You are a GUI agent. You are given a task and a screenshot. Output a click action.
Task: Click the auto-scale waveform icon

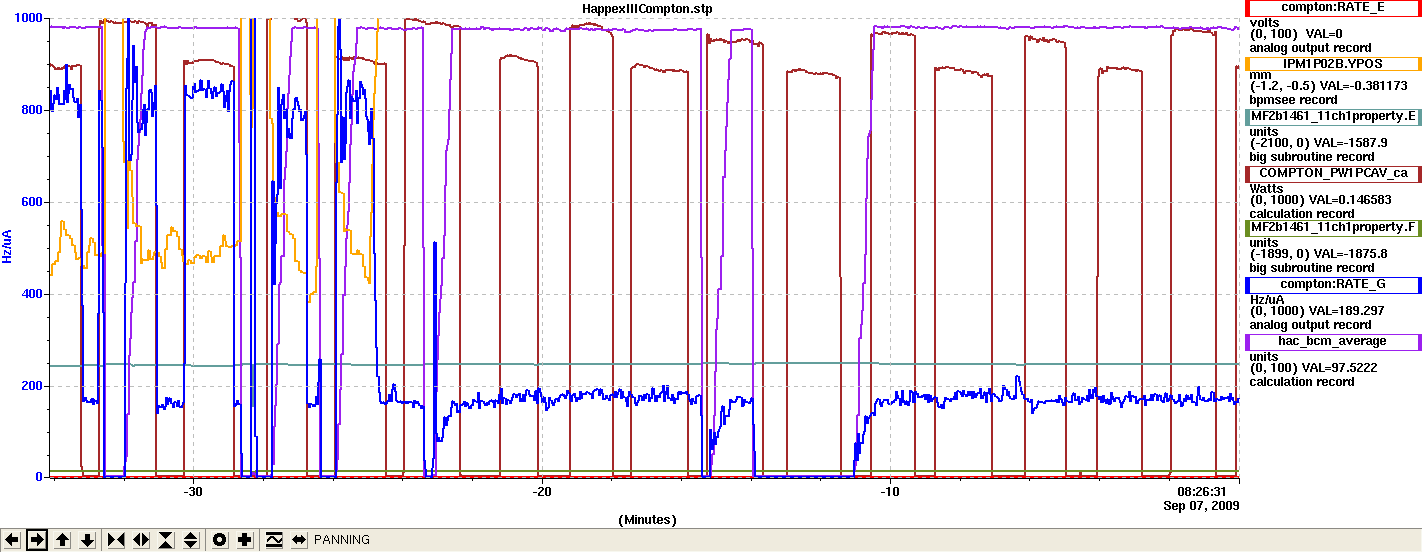pyautogui.click(x=273, y=540)
